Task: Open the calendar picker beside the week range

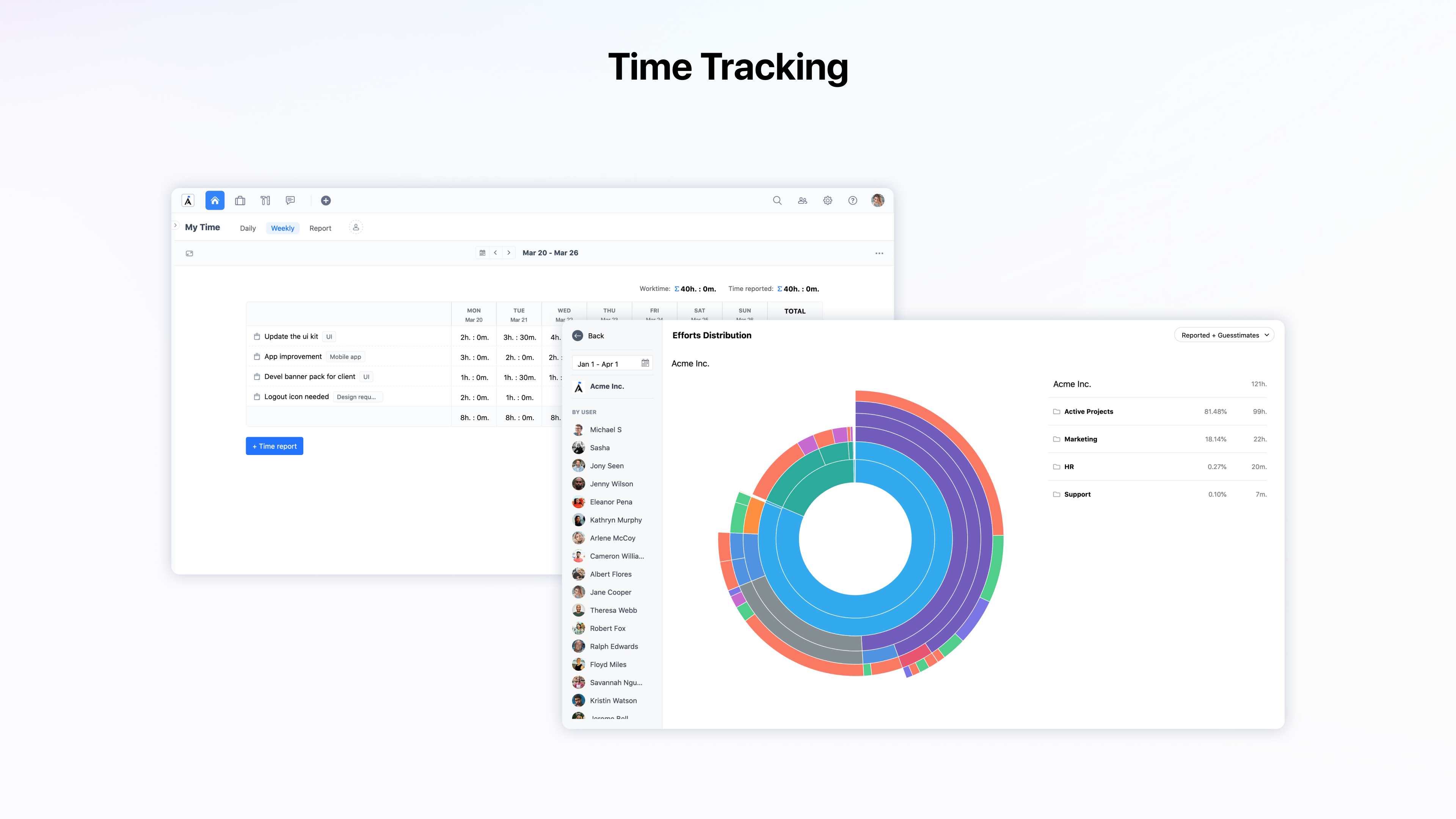Action: 482,253
